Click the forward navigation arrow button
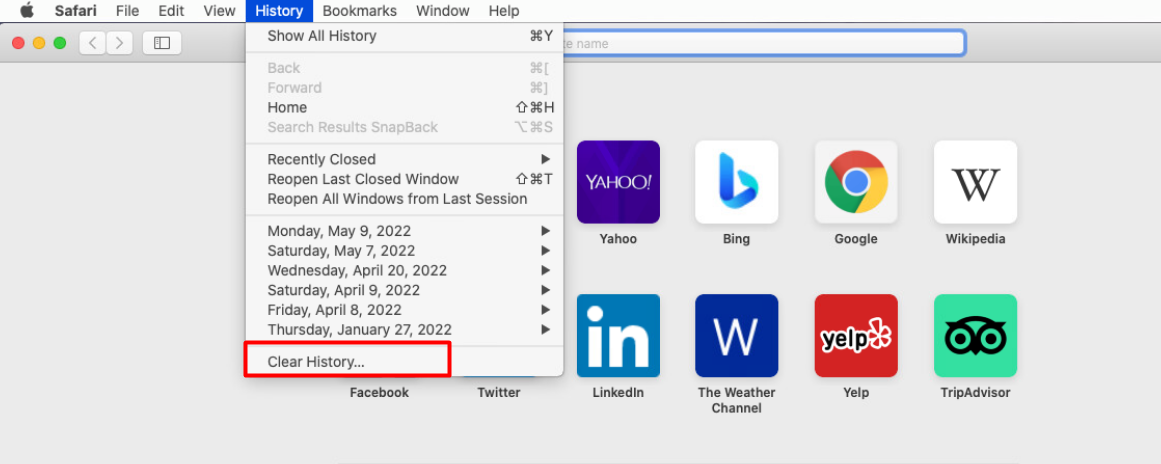The height and width of the screenshot is (464, 1161). [x=119, y=43]
